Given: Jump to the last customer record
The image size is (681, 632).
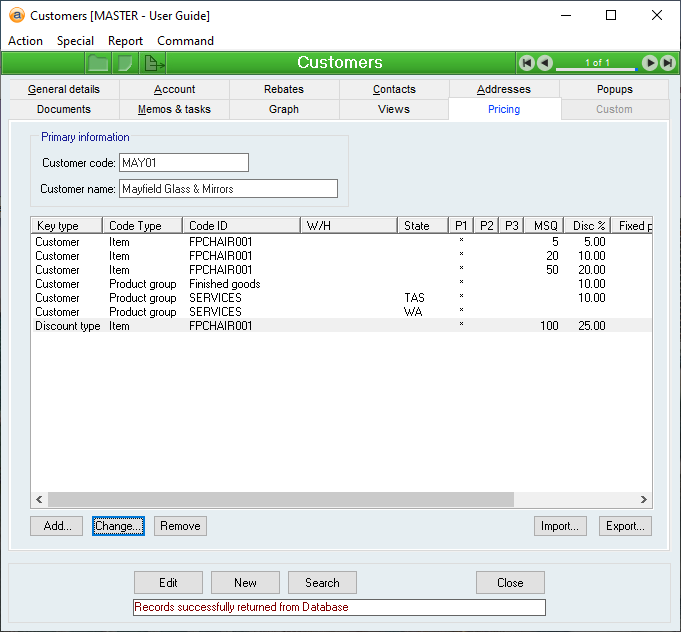Looking at the screenshot, I should (667, 63).
